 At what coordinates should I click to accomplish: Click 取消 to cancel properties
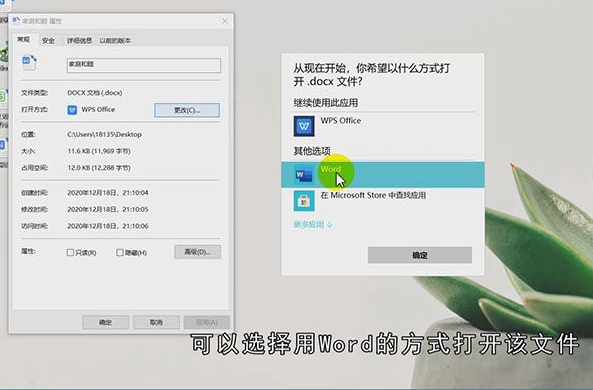coord(156,322)
